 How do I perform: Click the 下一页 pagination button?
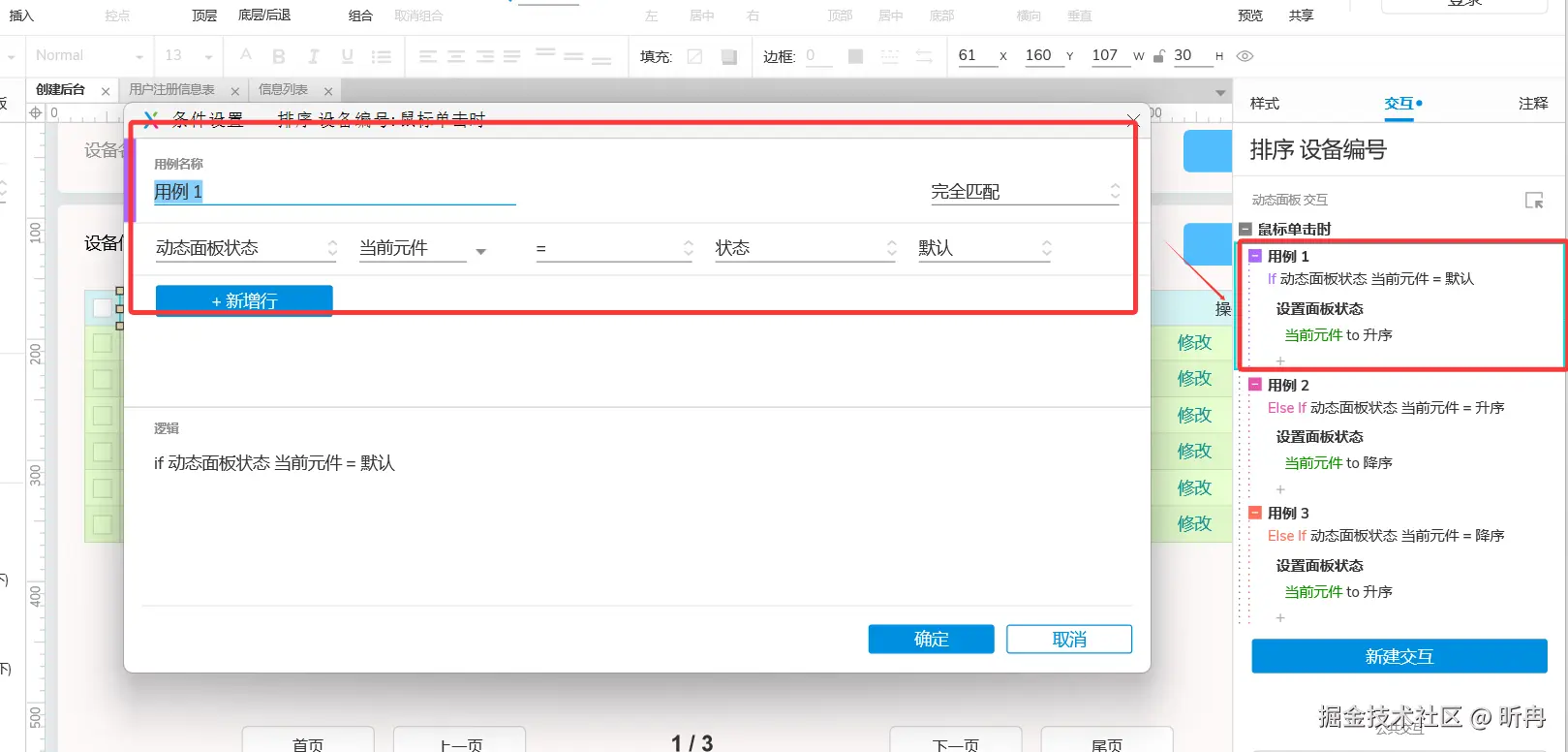point(956,742)
